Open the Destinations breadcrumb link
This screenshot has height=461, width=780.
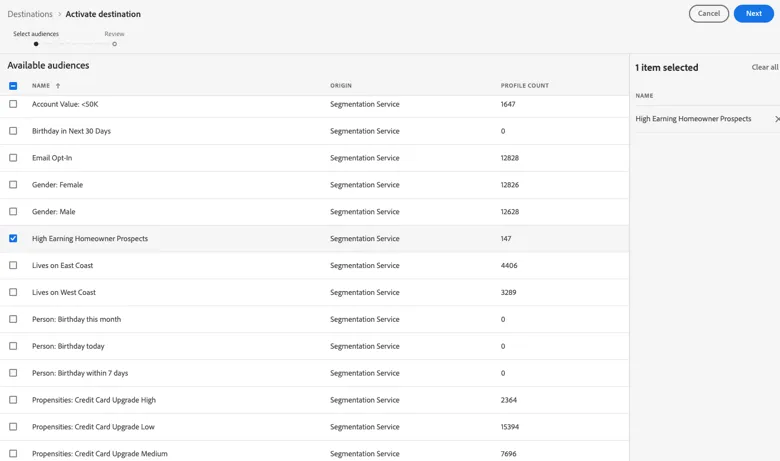pyautogui.click(x=30, y=14)
